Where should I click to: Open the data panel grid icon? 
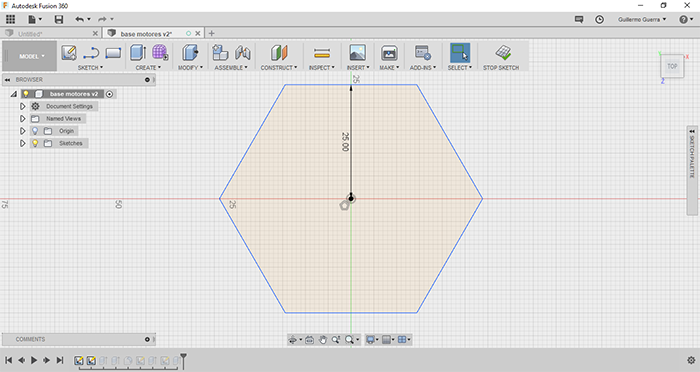pyautogui.click(x=10, y=19)
